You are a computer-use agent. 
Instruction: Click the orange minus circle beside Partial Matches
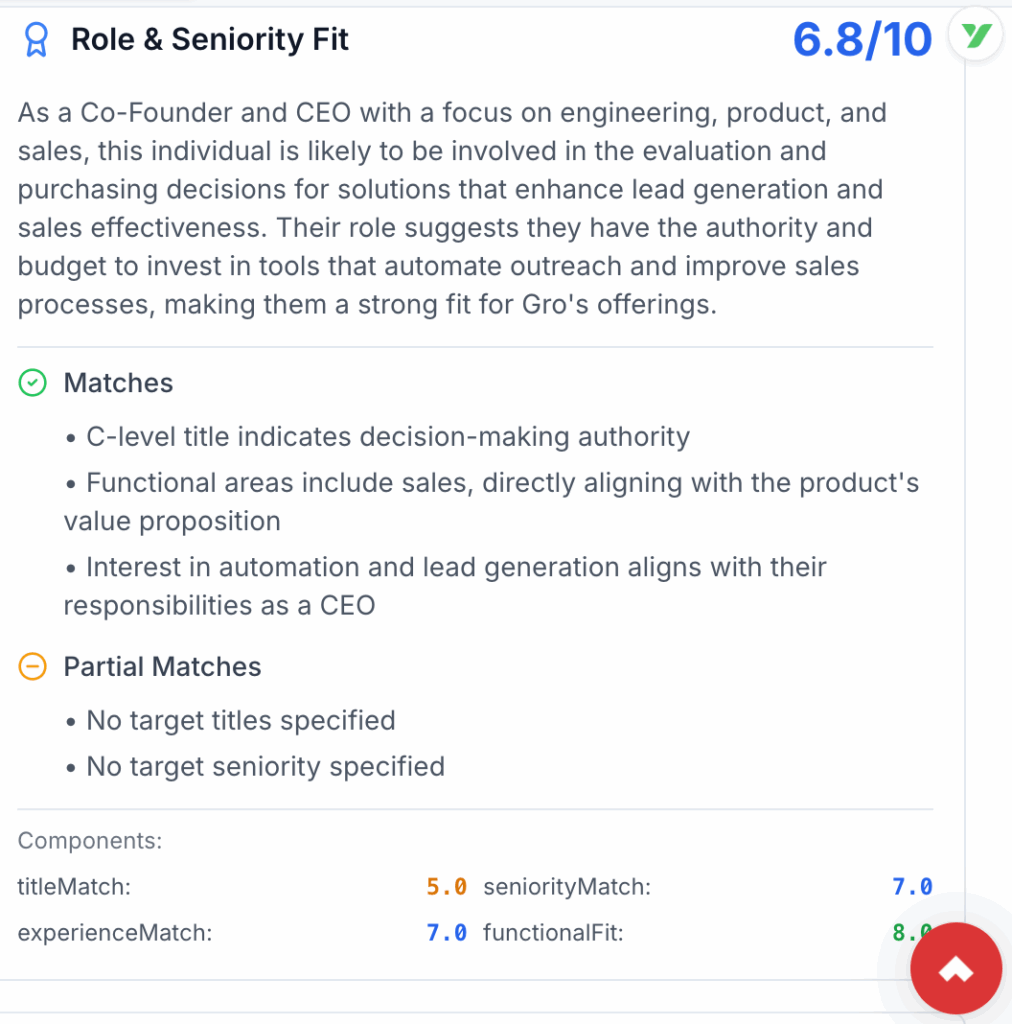point(31,666)
